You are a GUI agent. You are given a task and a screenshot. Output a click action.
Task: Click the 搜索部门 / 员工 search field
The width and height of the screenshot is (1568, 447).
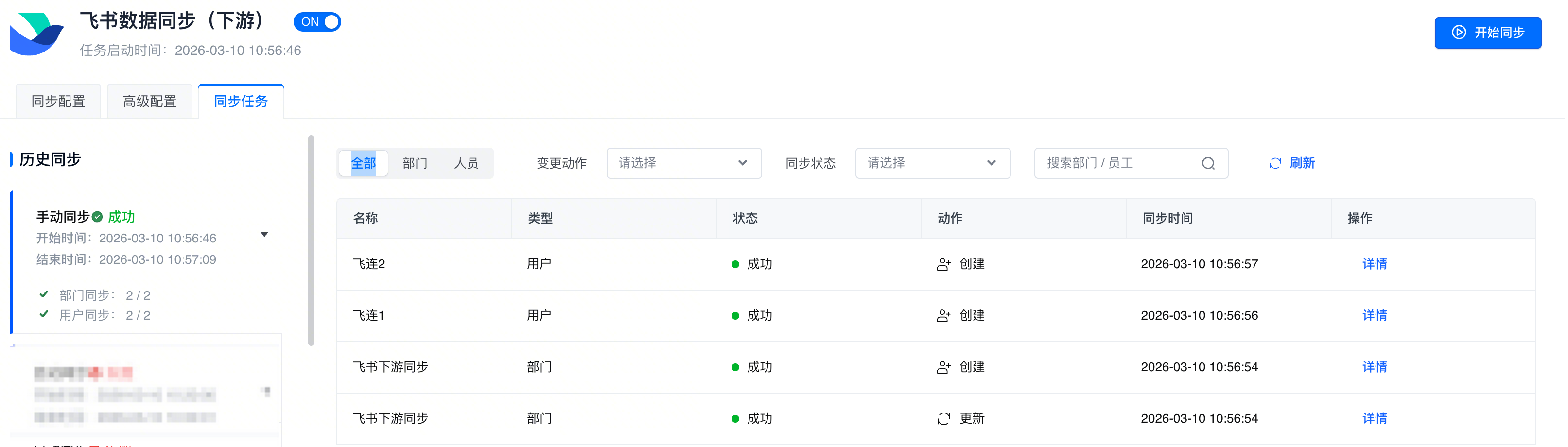1120,164
